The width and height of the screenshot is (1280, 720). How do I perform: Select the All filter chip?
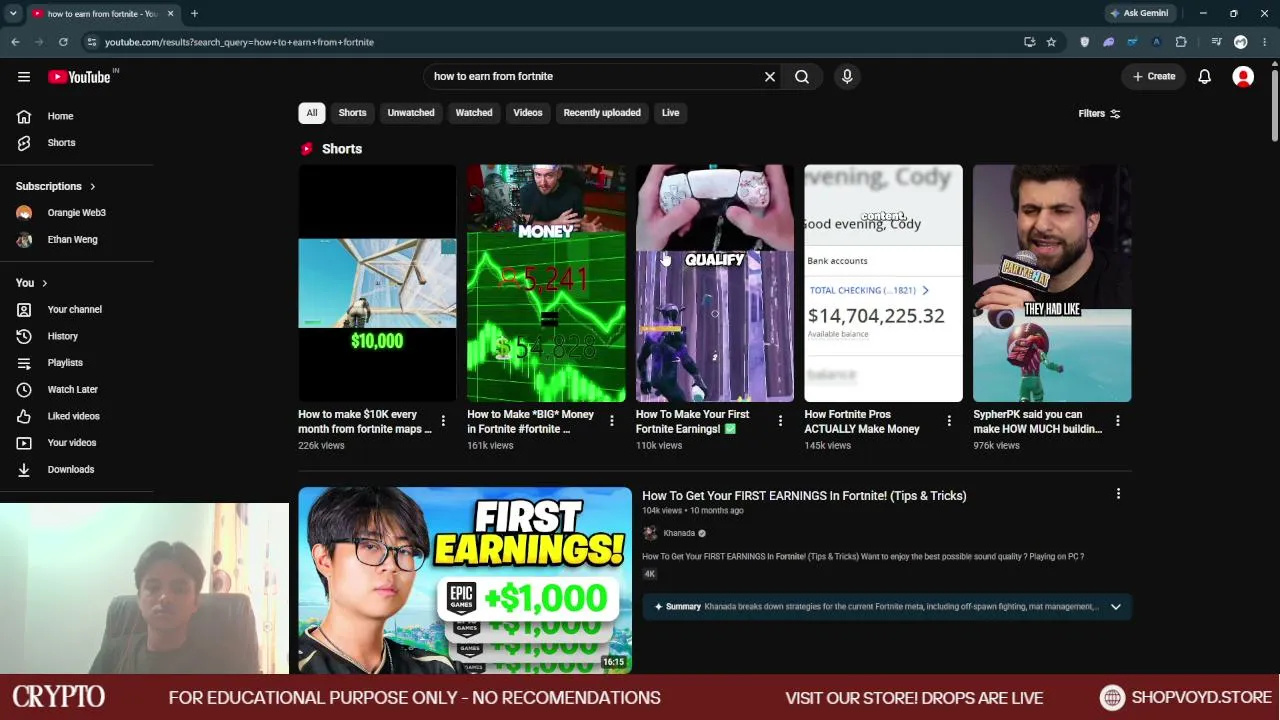tap(312, 113)
